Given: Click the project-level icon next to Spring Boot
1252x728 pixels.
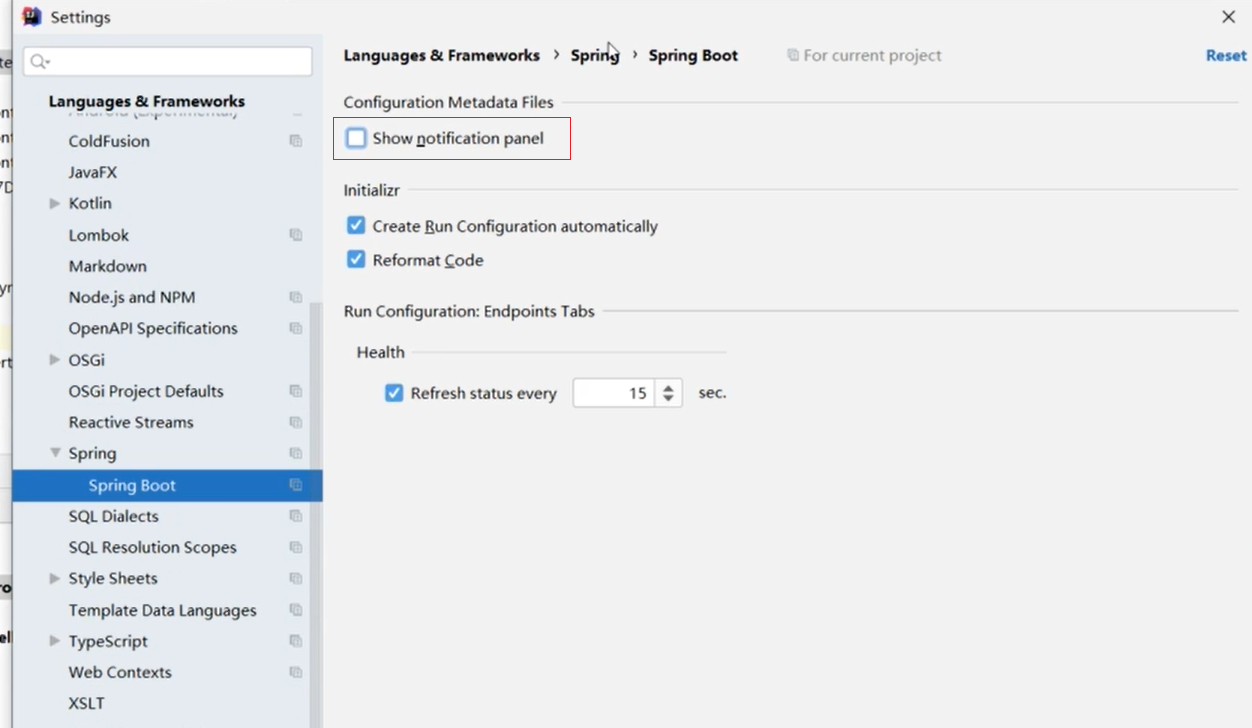Looking at the screenshot, I should (x=295, y=485).
